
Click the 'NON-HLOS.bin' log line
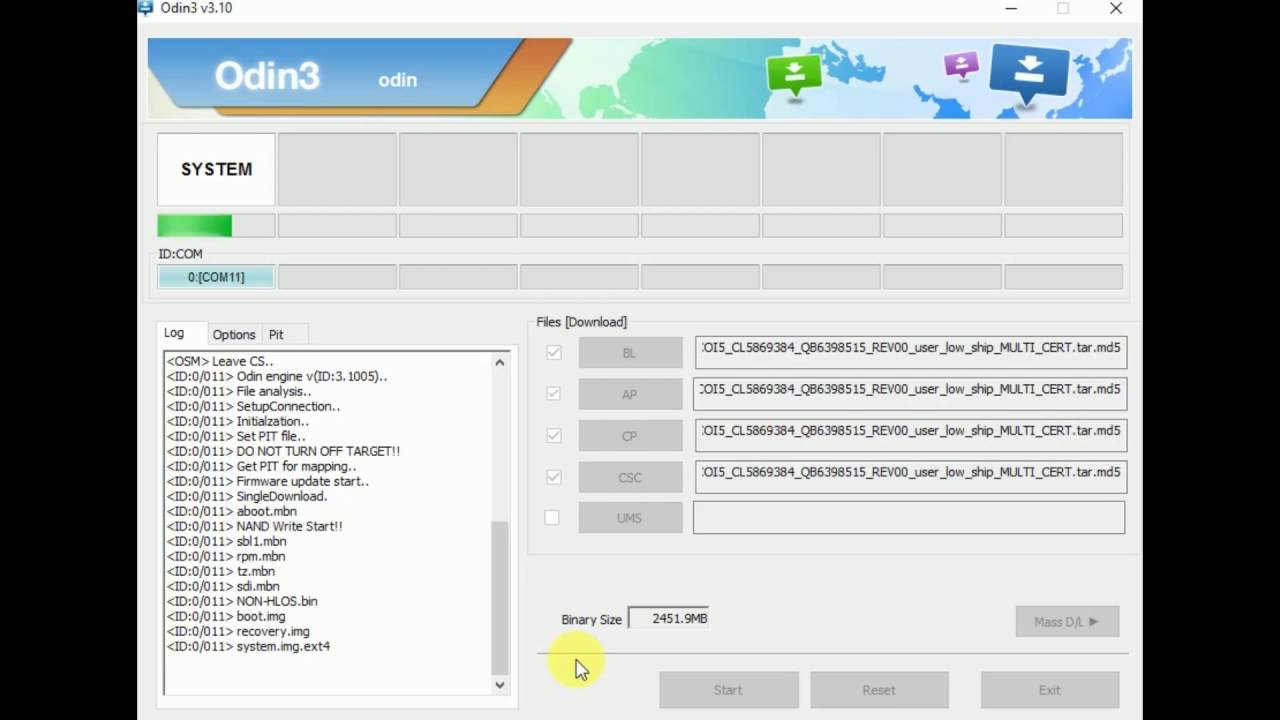pyautogui.click(x=242, y=601)
